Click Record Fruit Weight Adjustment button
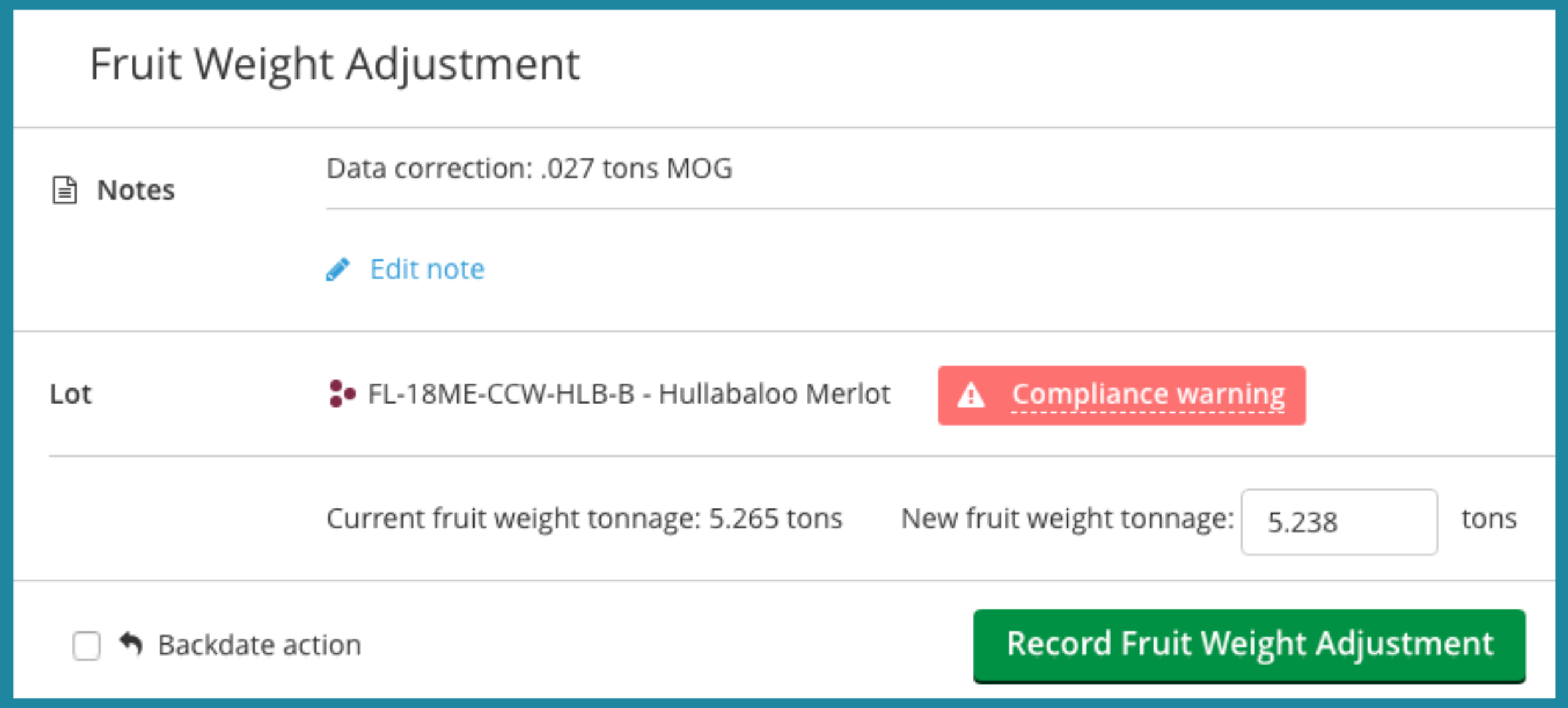Viewport: 1568px width, 708px height. (x=1249, y=645)
